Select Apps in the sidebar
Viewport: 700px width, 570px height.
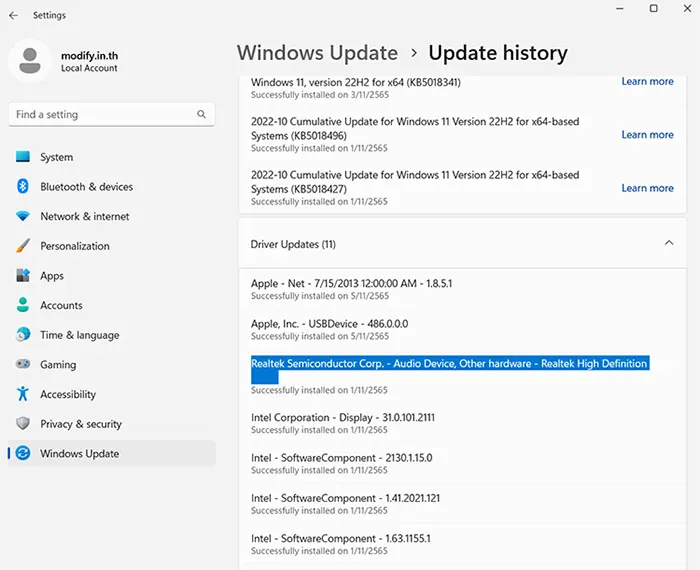(112, 275)
